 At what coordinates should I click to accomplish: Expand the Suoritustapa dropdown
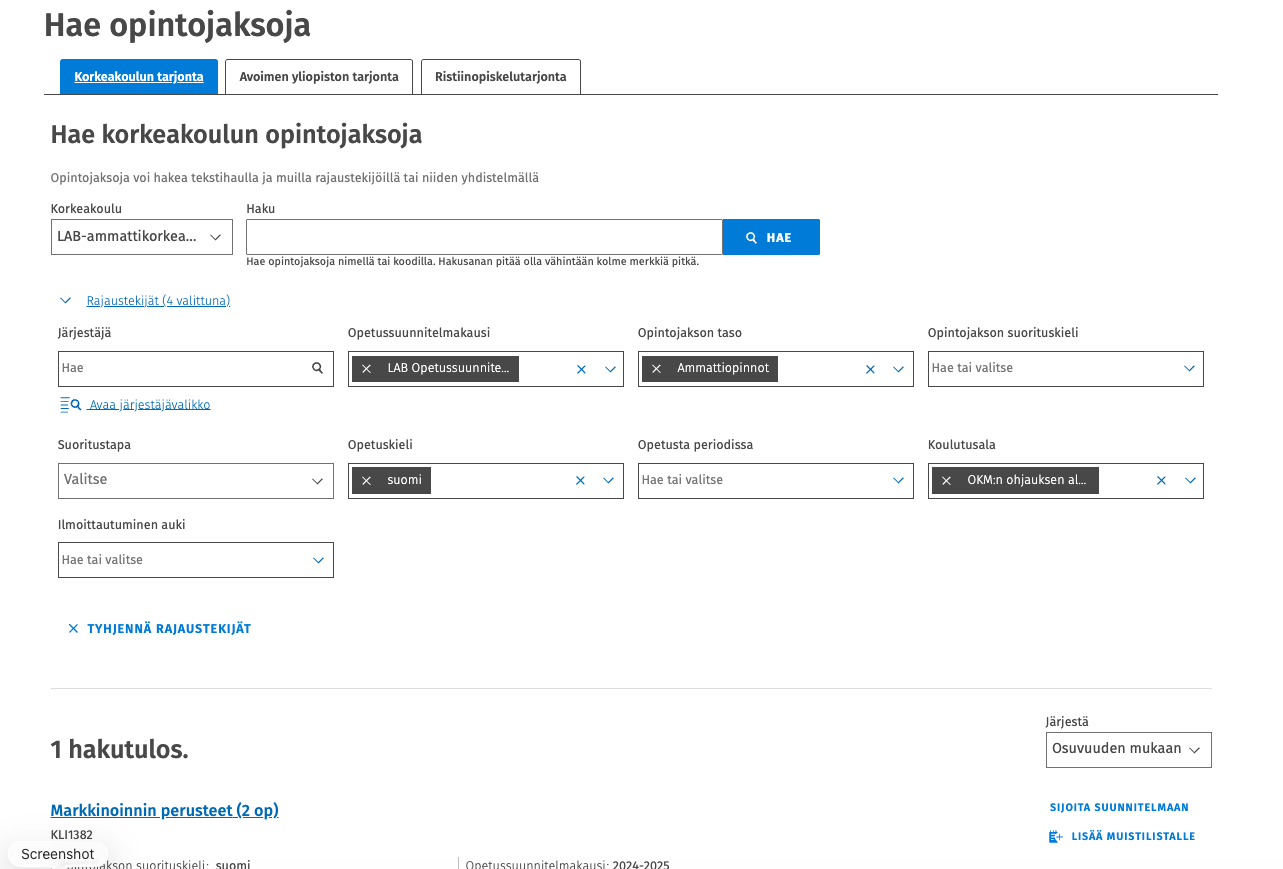tap(196, 481)
